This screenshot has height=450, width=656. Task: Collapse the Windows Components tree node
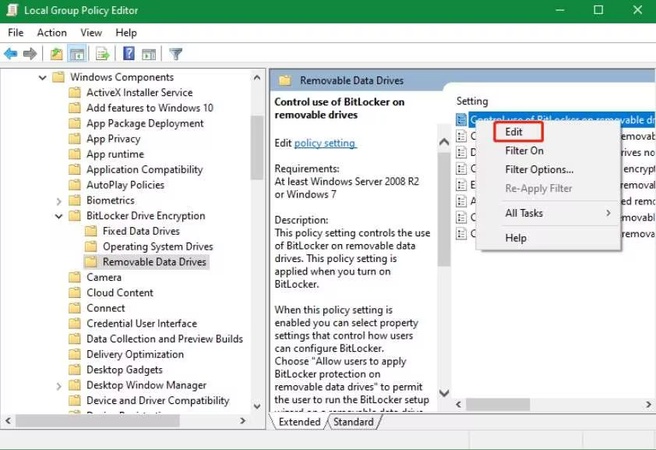point(42,77)
